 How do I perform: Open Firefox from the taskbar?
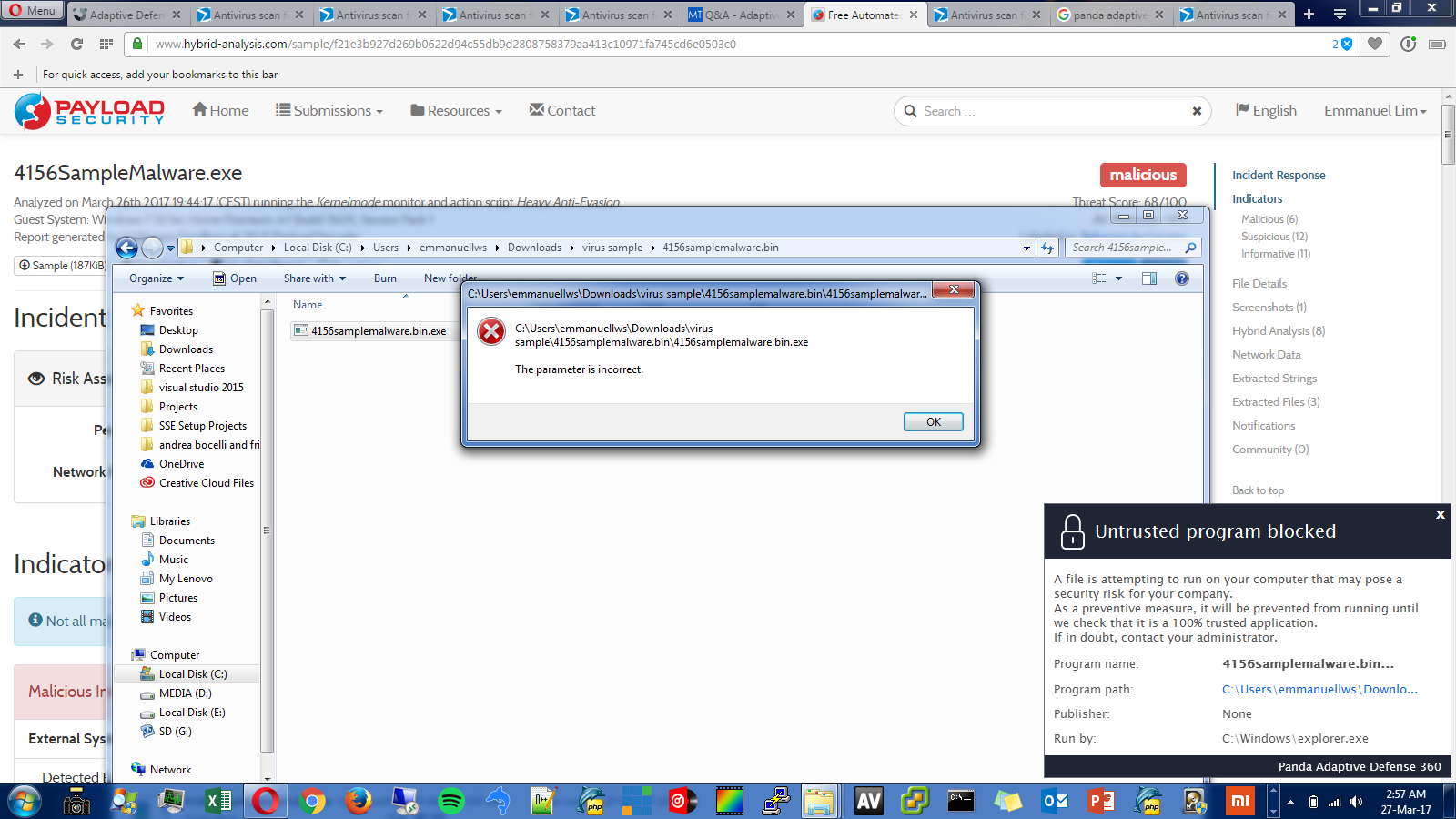tap(359, 802)
